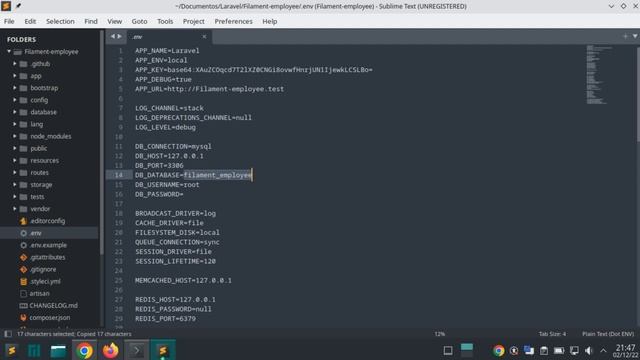Viewport: 640px width, 360px height.
Task: Open the CHANGELOG.md file
Action: [x=53, y=305]
